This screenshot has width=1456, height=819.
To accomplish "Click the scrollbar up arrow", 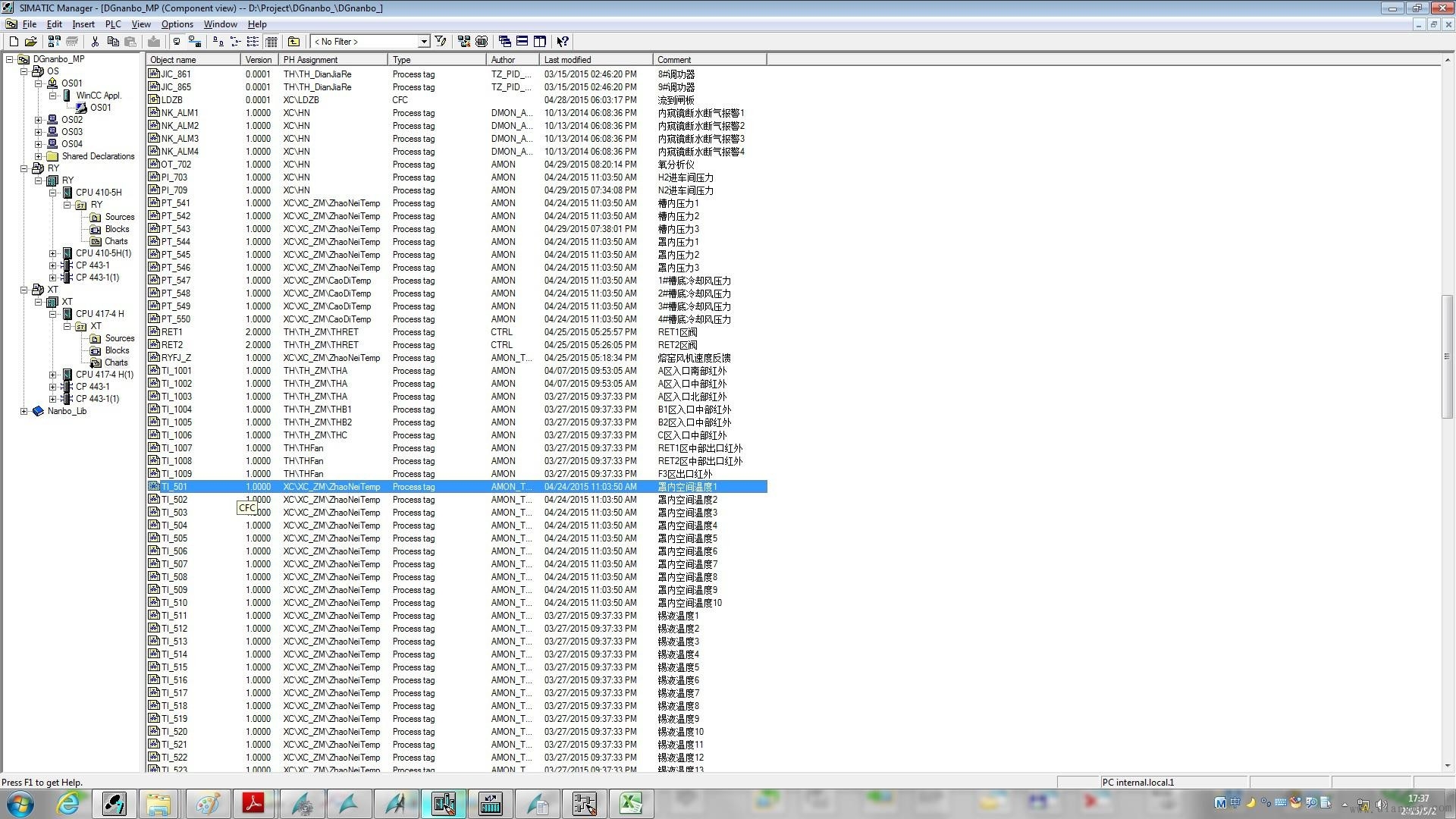I will pyautogui.click(x=1447, y=59).
